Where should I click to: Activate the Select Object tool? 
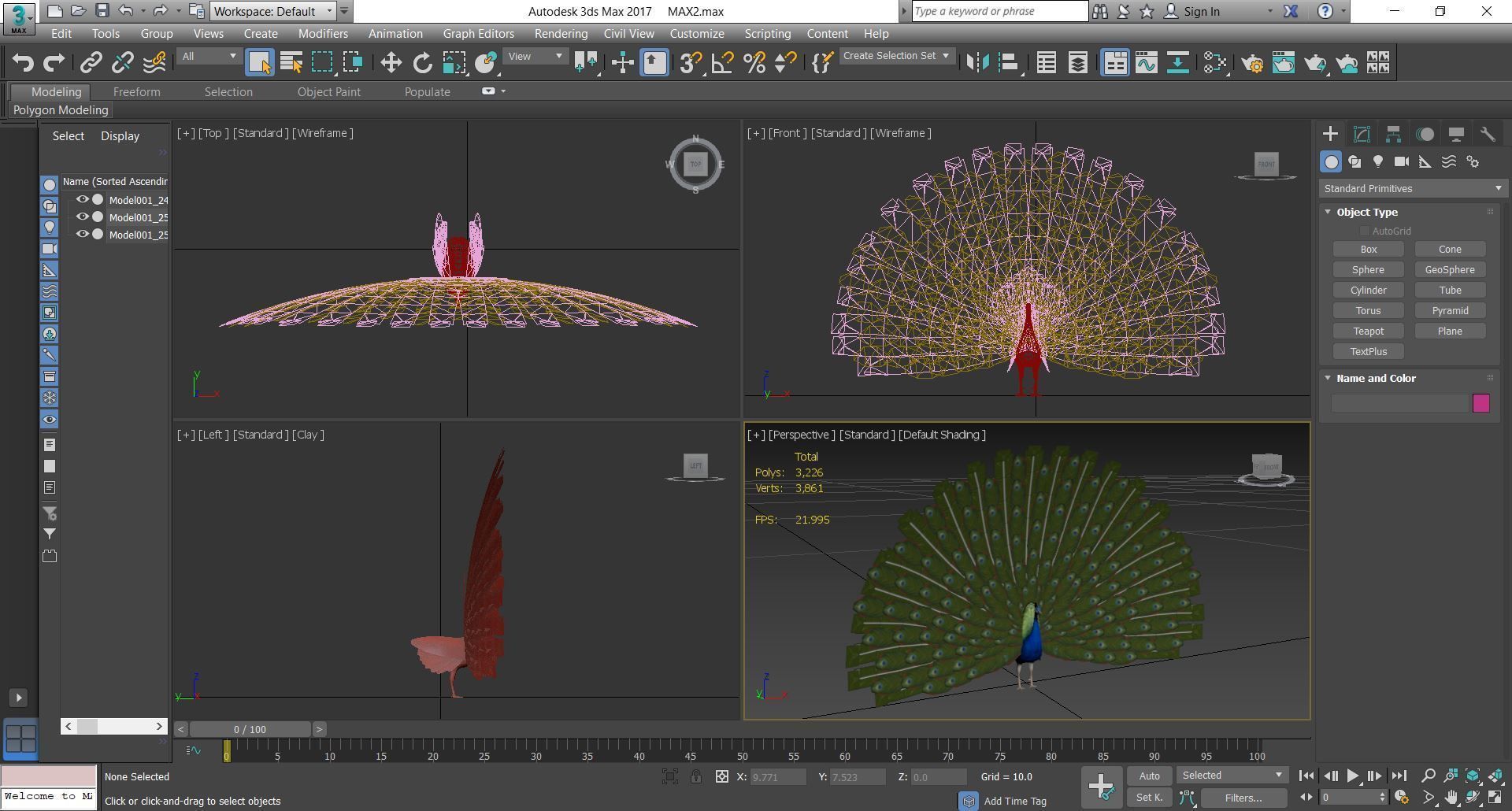259,62
